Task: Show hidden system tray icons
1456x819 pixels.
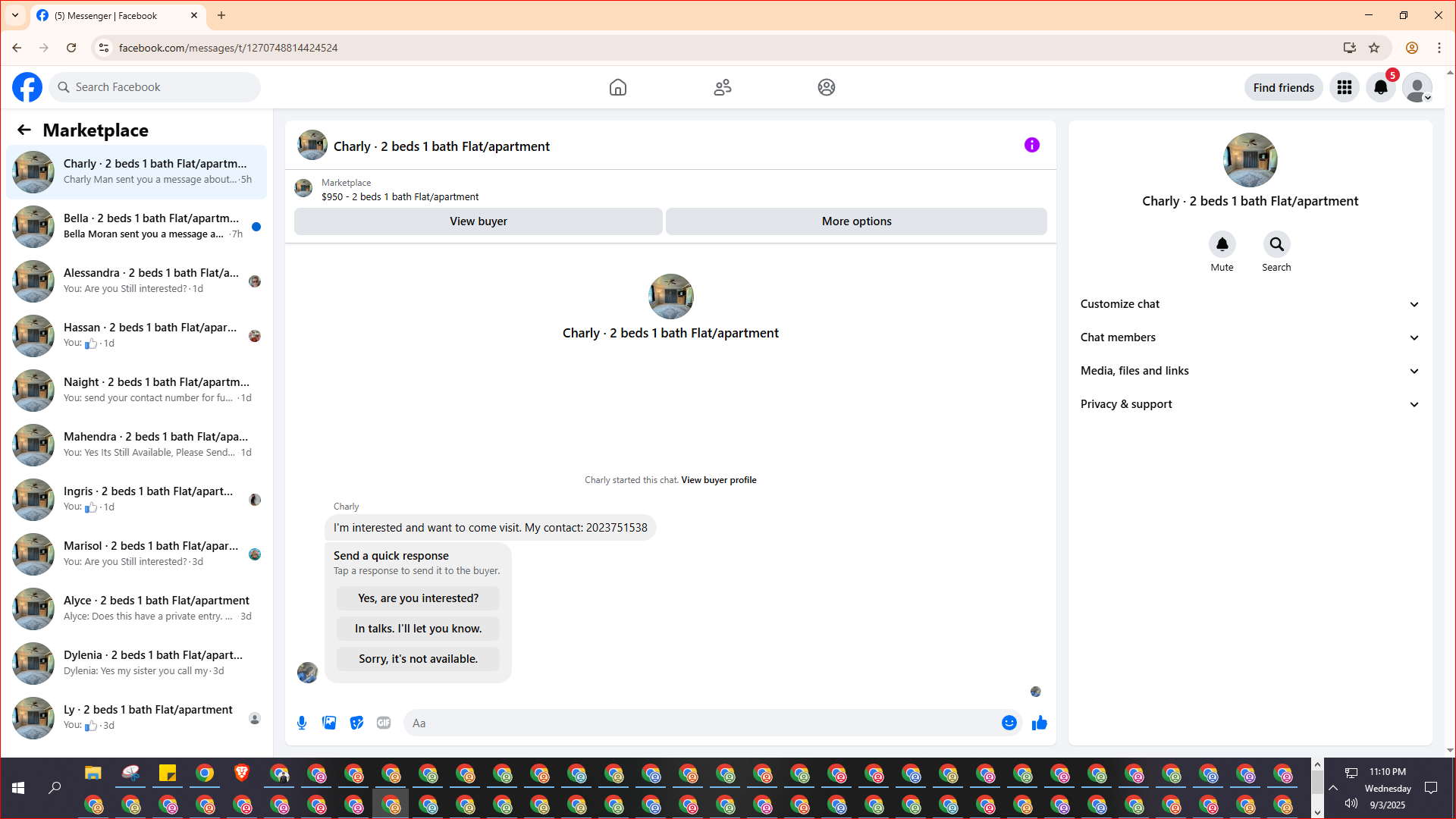Action: (1333, 788)
